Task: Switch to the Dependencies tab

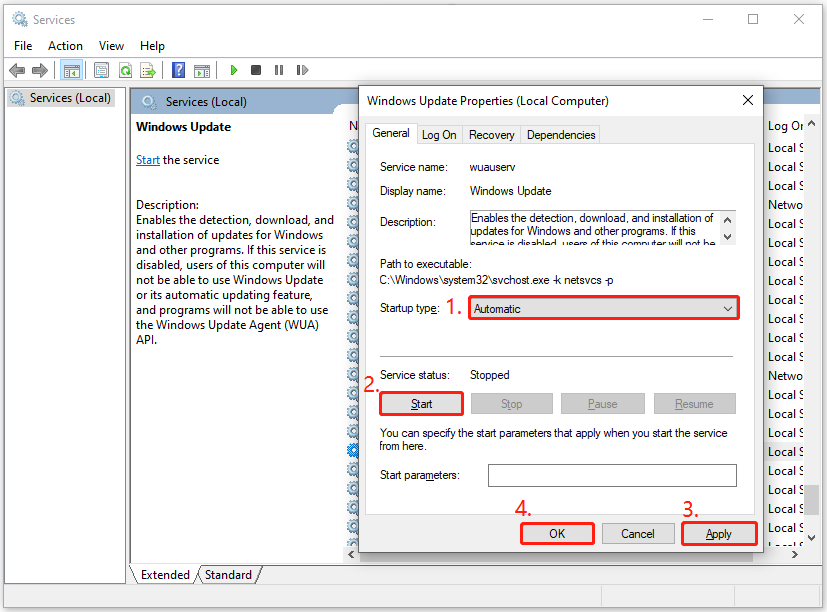Action: pyautogui.click(x=561, y=135)
